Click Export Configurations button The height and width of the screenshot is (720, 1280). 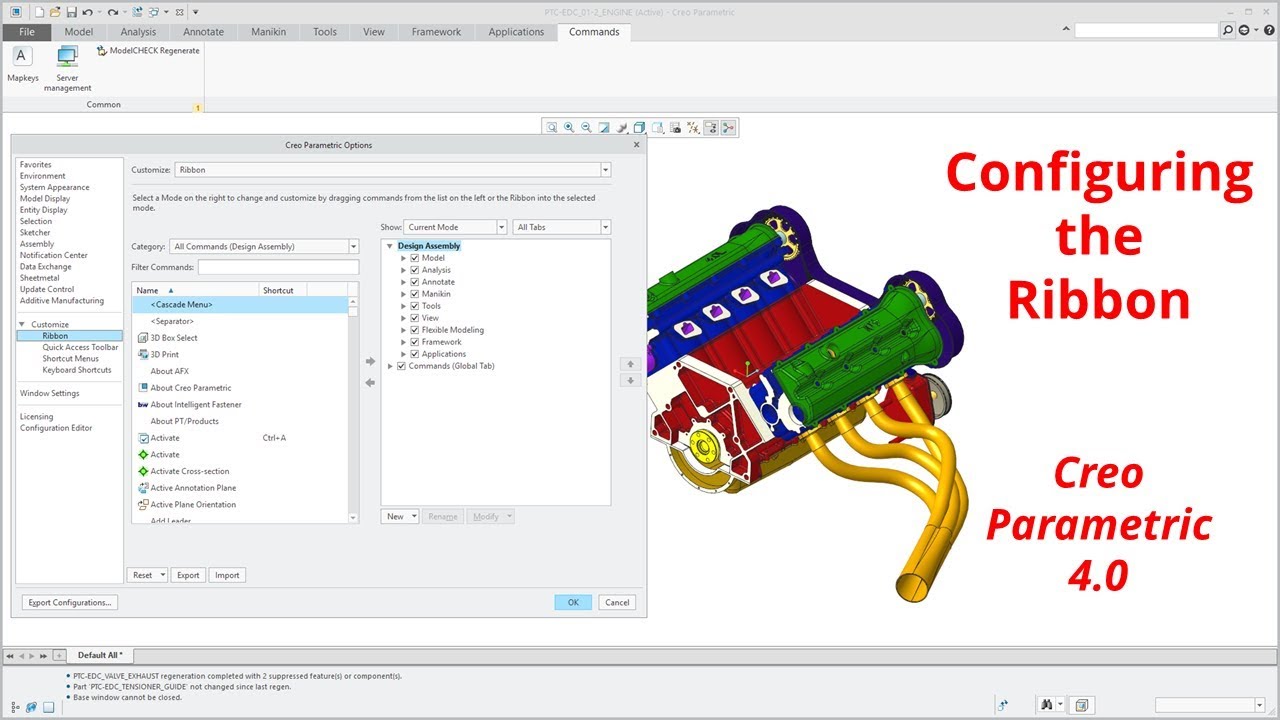coord(70,602)
